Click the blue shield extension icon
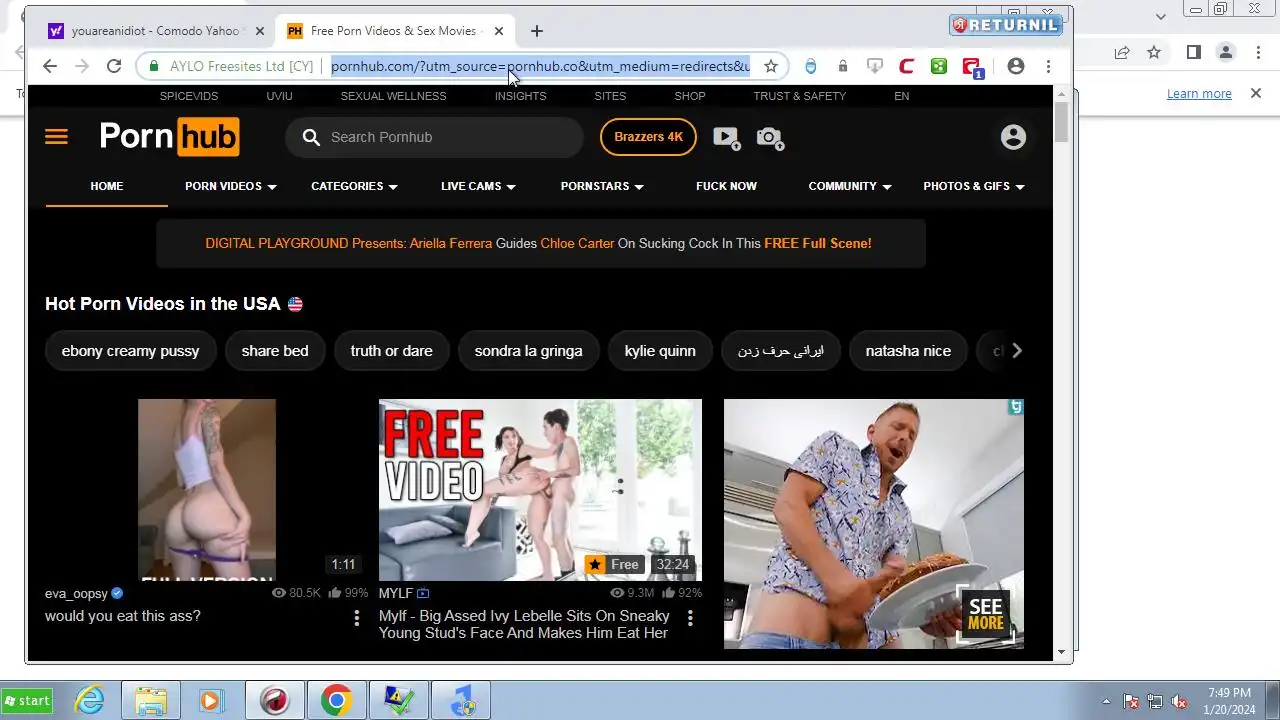The width and height of the screenshot is (1280, 720). coord(811,66)
